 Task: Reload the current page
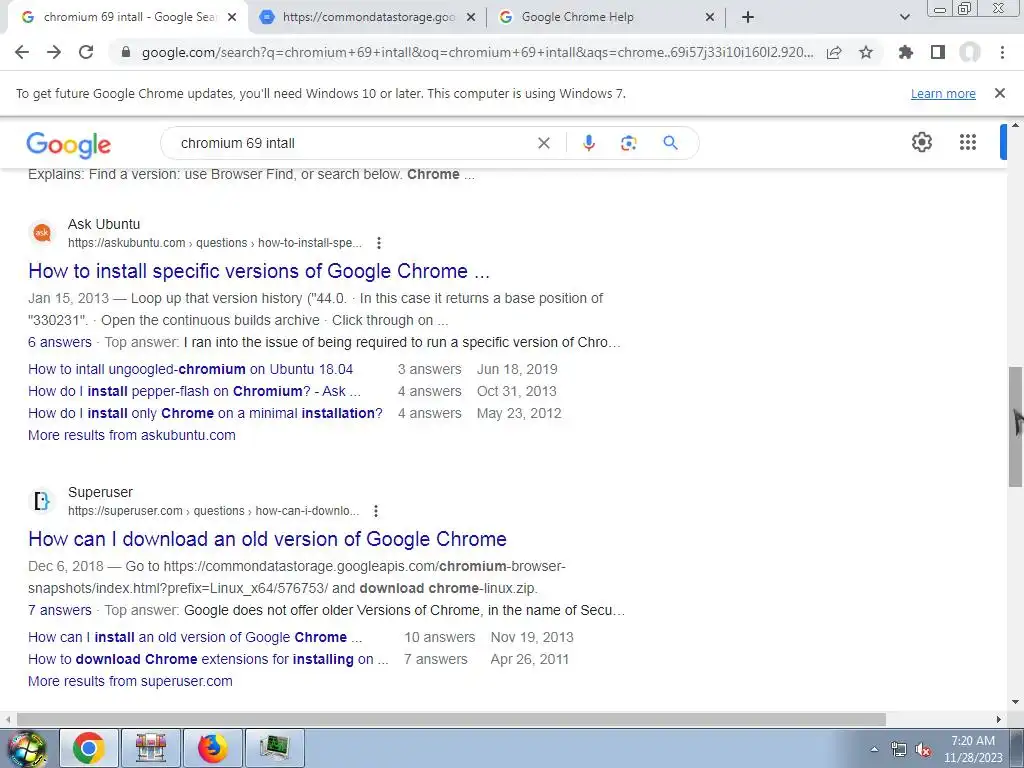click(86, 52)
